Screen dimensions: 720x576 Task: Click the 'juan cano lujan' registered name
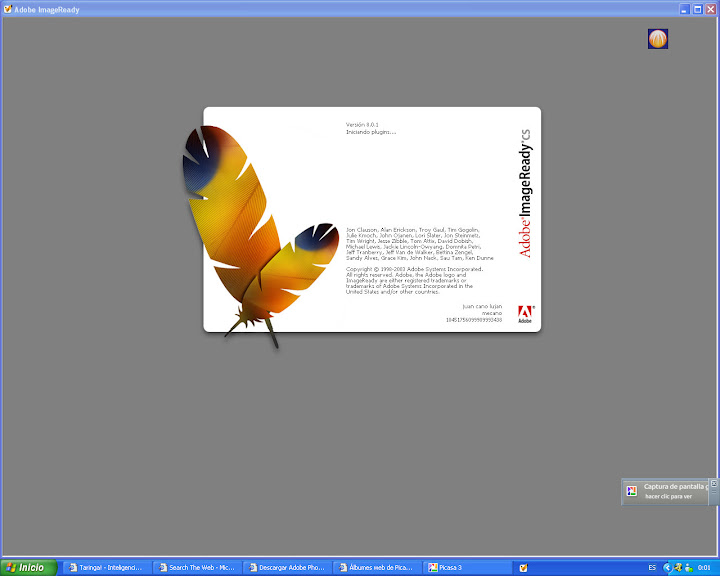click(x=482, y=306)
